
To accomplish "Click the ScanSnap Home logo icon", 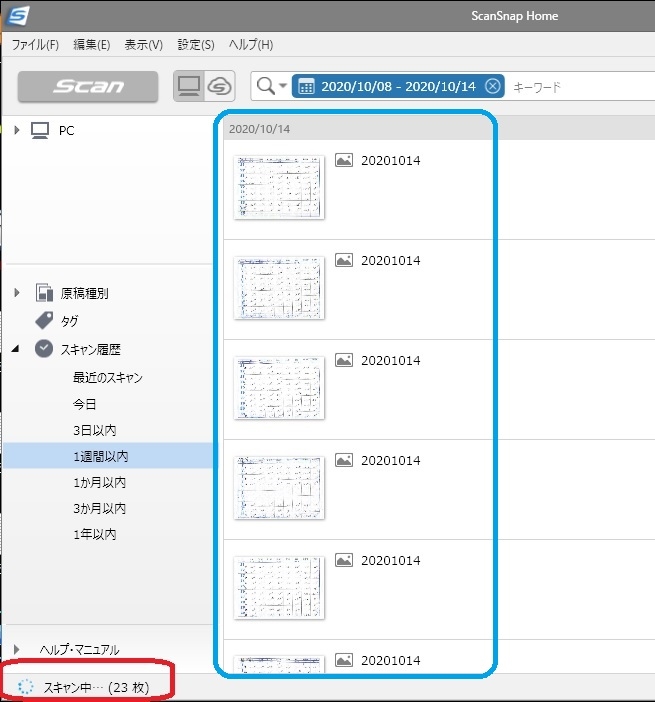I will coord(18,16).
